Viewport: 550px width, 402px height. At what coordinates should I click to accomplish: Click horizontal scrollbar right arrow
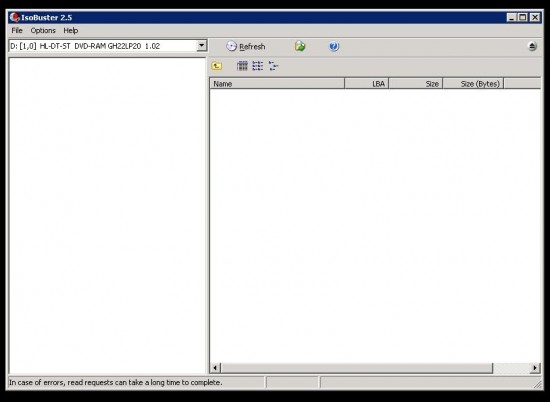point(535,368)
